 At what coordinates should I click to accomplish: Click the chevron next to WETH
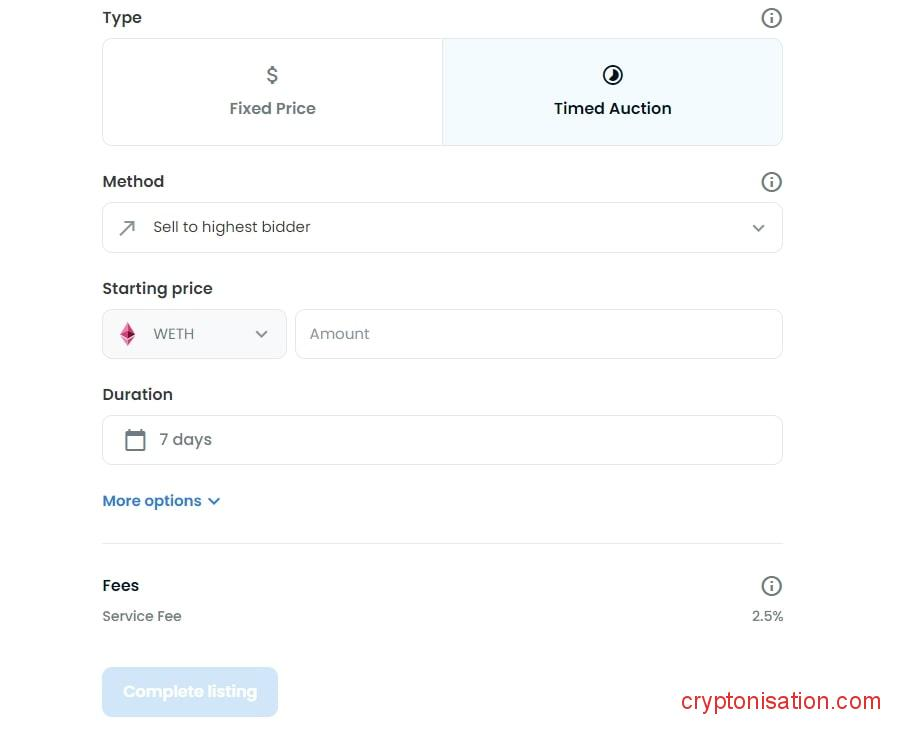tap(262, 334)
